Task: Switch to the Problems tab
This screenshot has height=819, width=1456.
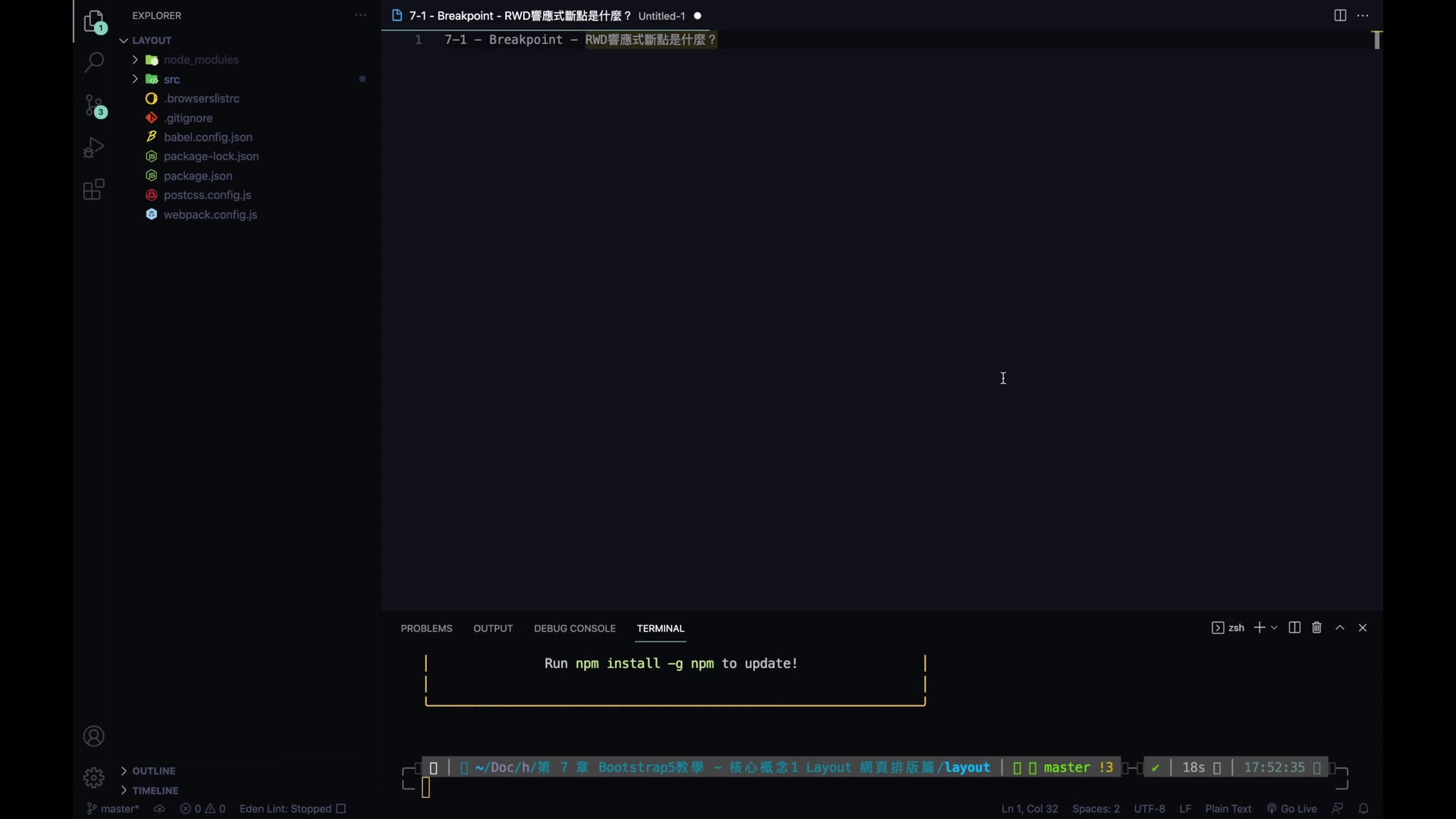Action: tap(426, 628)
